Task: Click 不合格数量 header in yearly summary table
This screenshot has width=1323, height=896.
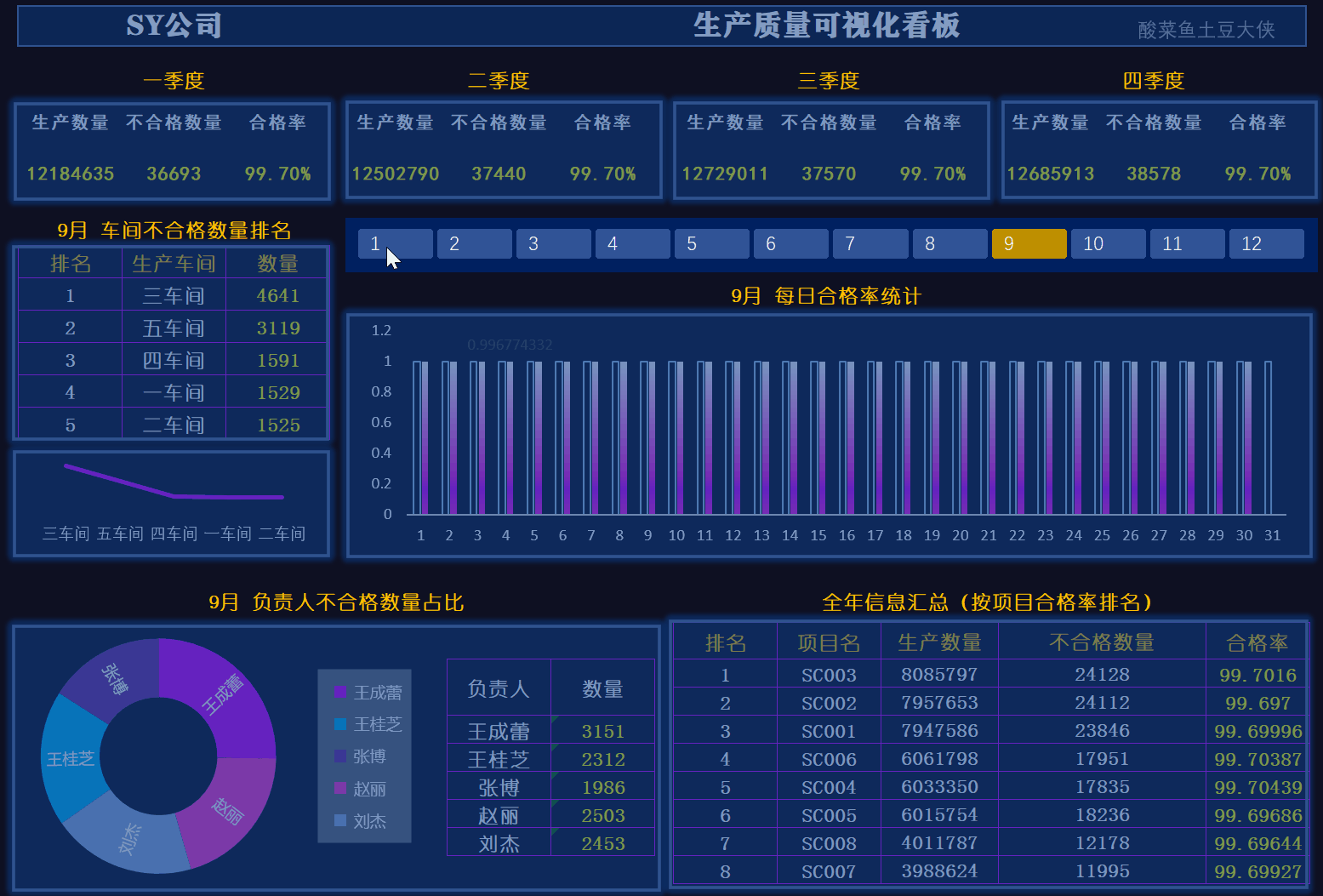Action: (x=1101, y=643)
